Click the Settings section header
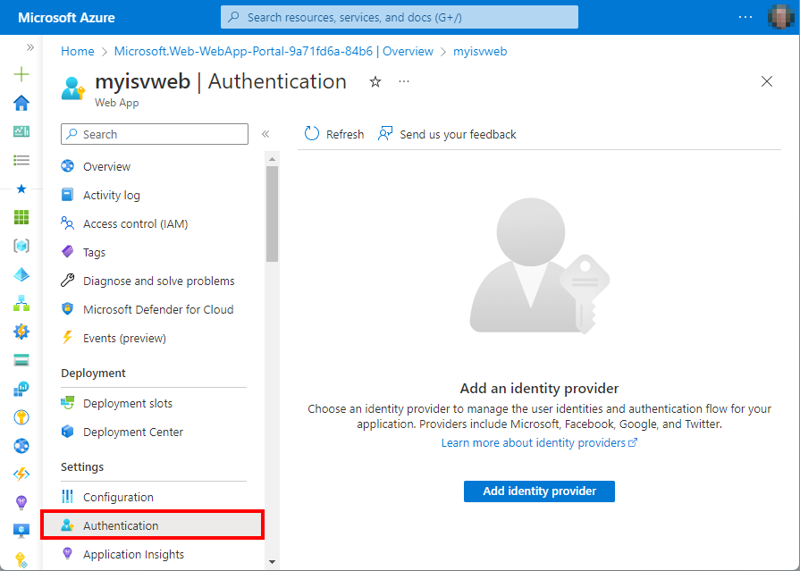The height and width of the screenshot is (571, 800). (82, 467)
